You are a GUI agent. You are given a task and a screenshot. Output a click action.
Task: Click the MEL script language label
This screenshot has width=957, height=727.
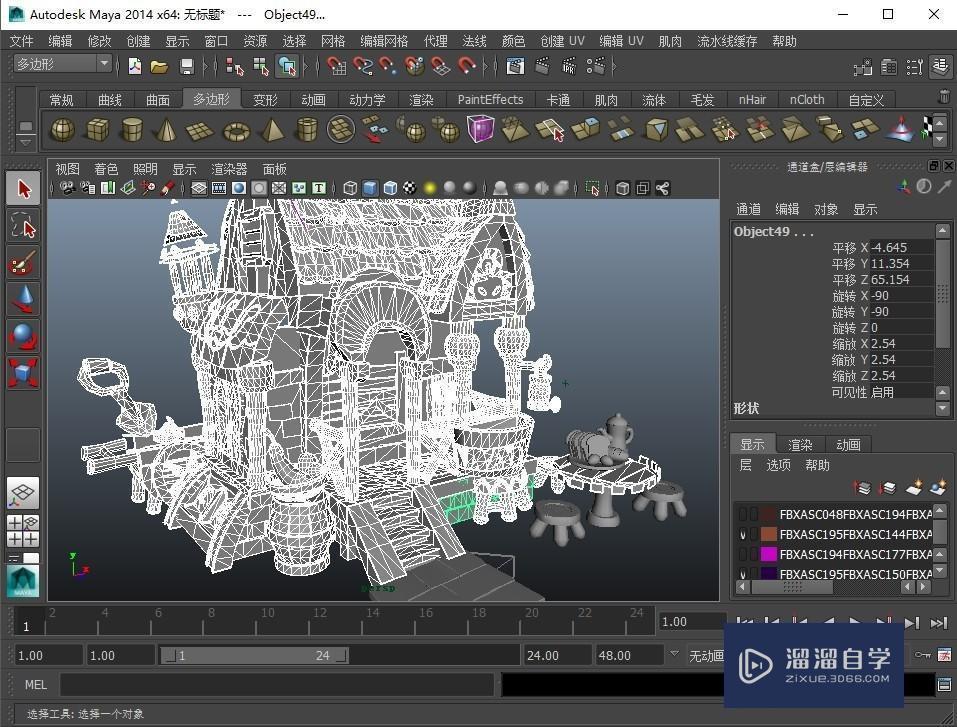click(x=35, y=685)
